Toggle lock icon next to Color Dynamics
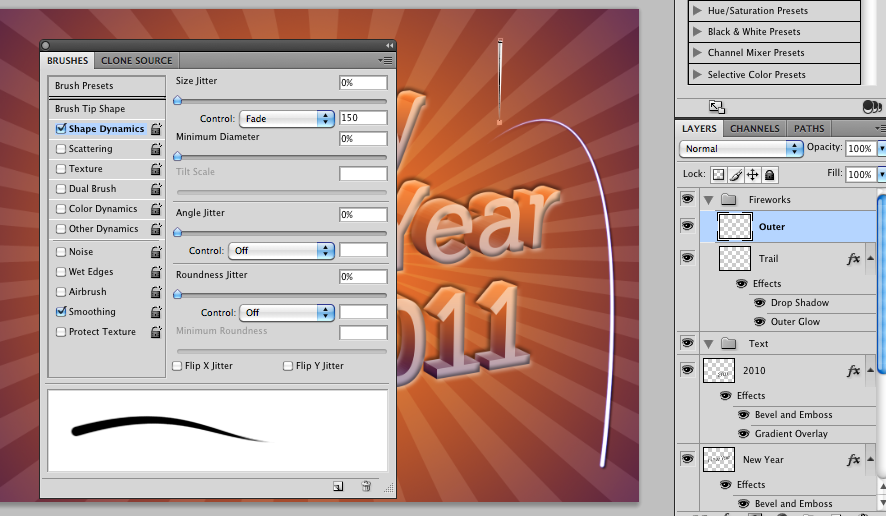 156,209
